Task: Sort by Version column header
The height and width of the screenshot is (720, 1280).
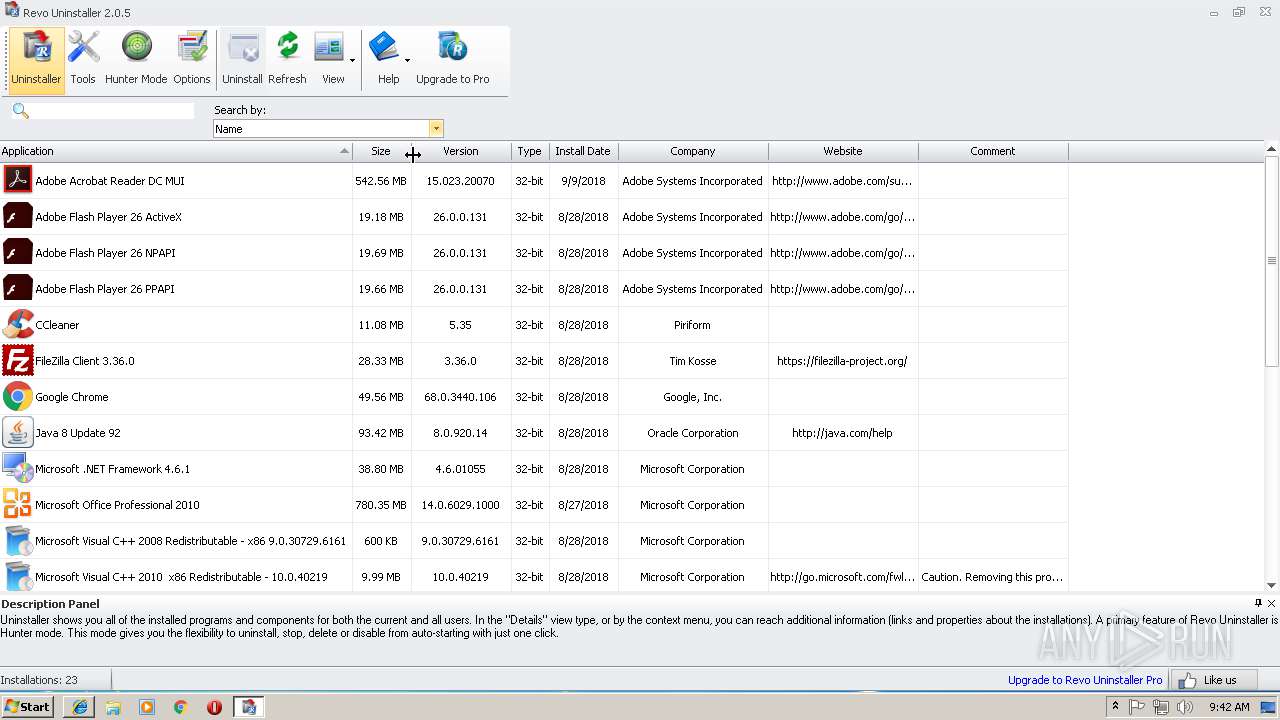Action: coord(461,151)
